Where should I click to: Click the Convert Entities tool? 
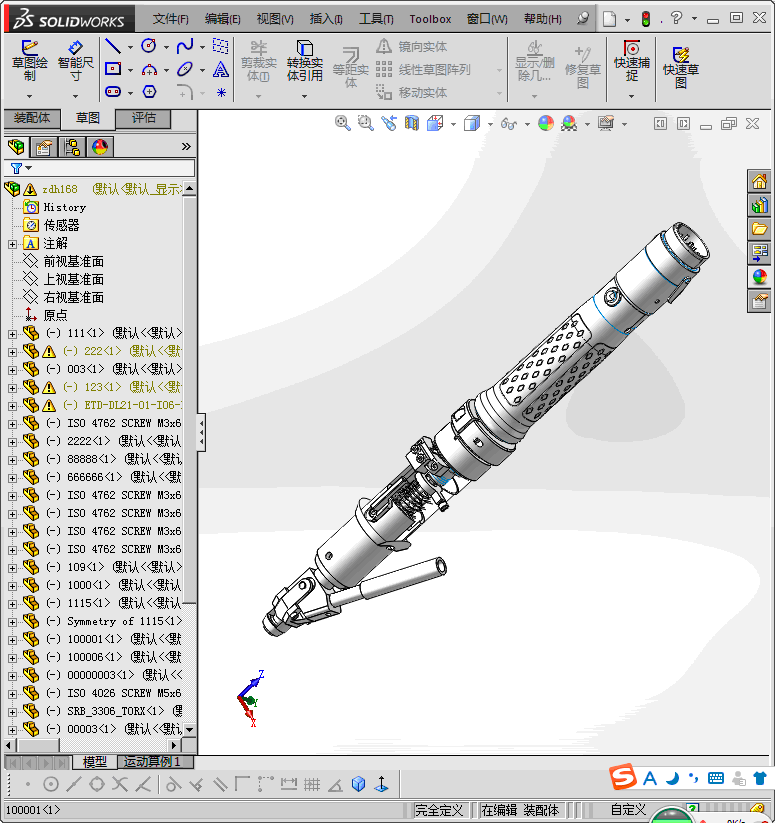pos(305,61)
